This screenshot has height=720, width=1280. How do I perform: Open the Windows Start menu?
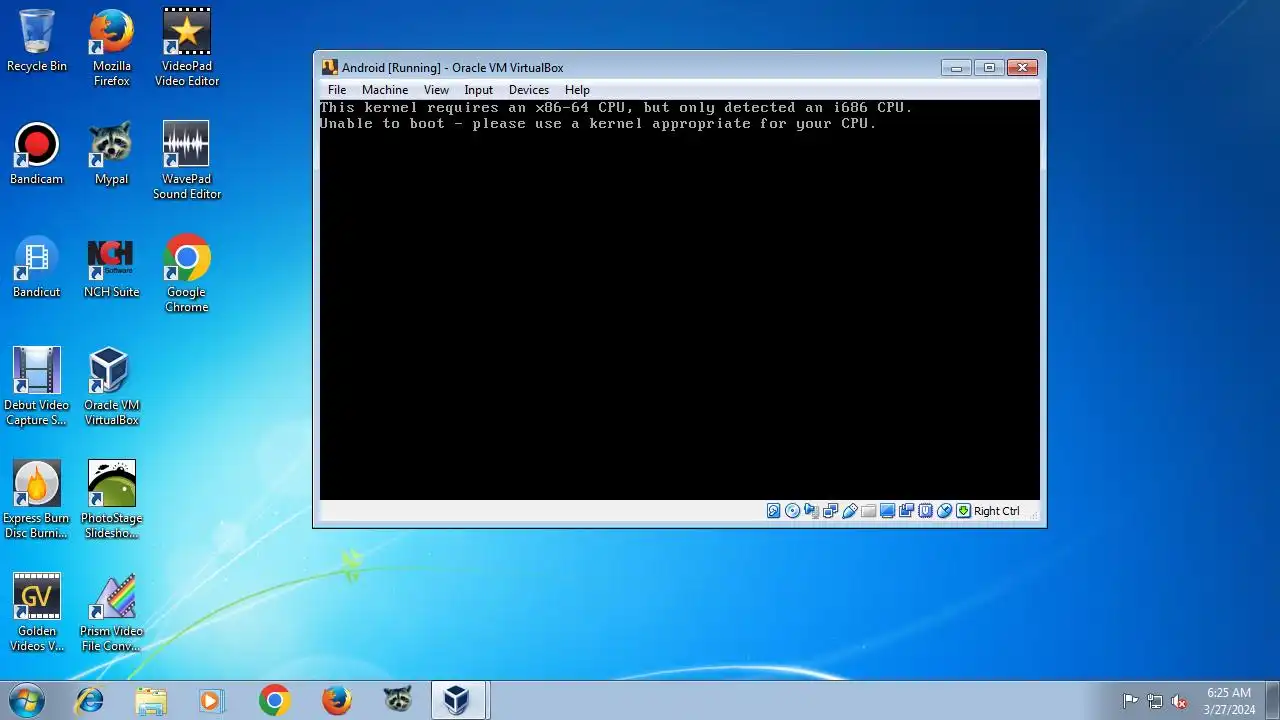coord(27,700)
